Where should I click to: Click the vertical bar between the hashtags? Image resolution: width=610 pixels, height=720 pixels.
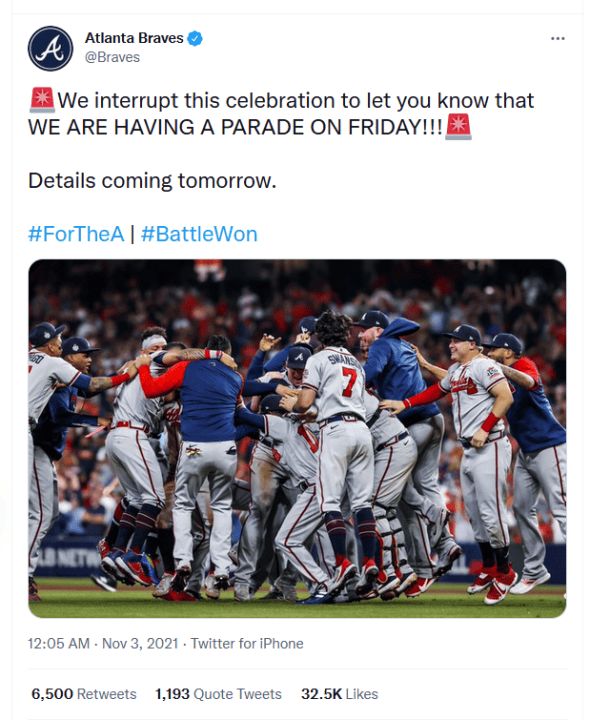pos(132,234)
